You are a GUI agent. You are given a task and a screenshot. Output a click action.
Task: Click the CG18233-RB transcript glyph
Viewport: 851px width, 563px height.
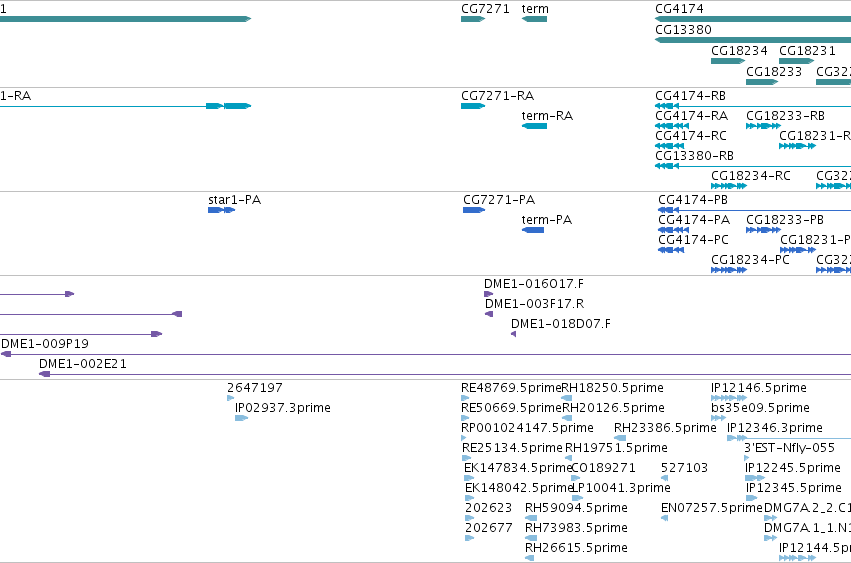763,126
